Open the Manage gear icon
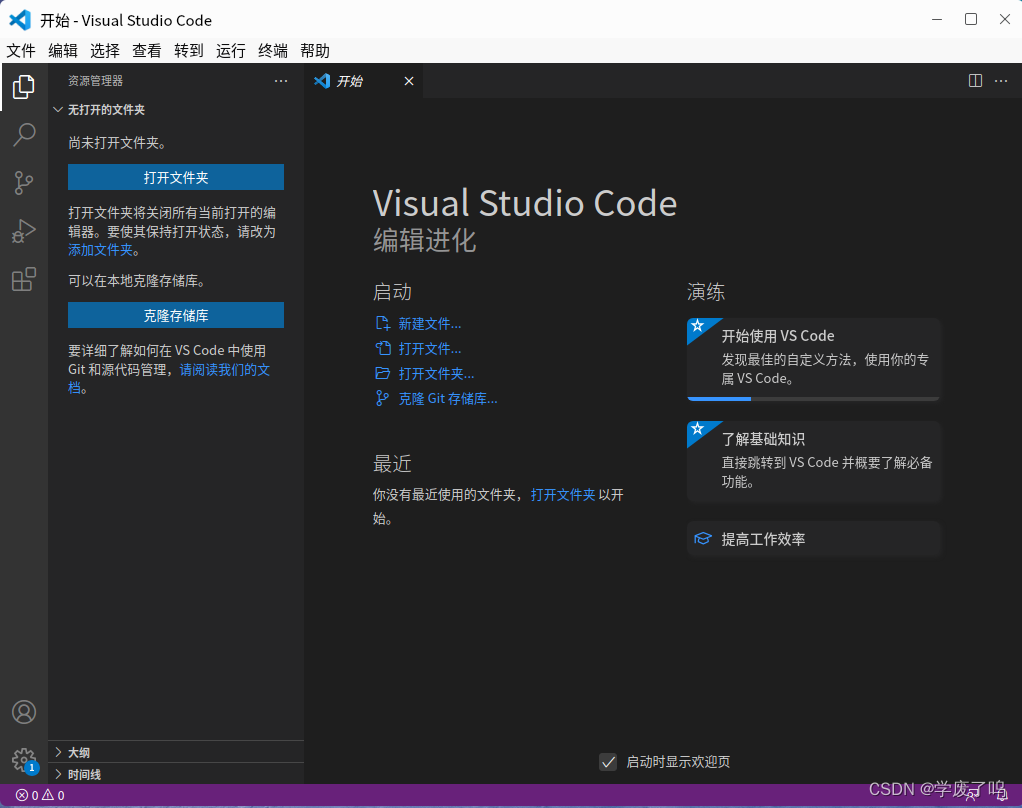 tap(23, 760)
